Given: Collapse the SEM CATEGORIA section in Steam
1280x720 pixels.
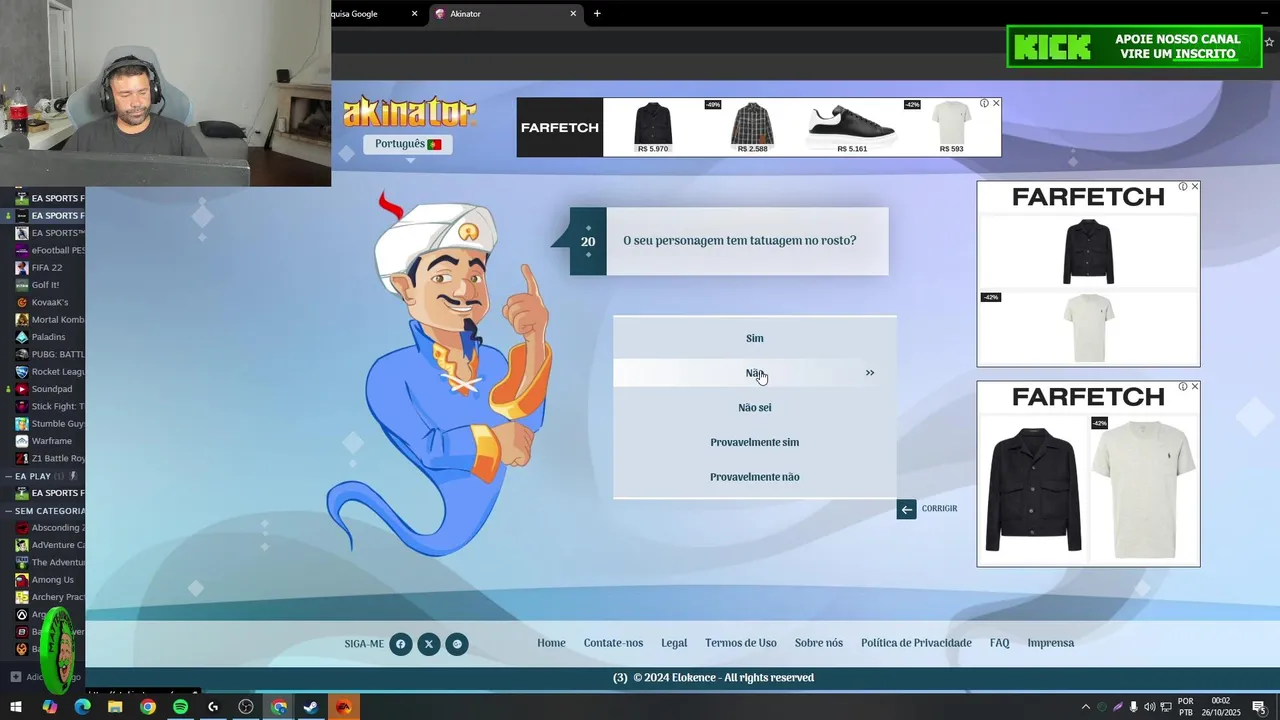Looking at the screenshot, I should coord(8,511).
